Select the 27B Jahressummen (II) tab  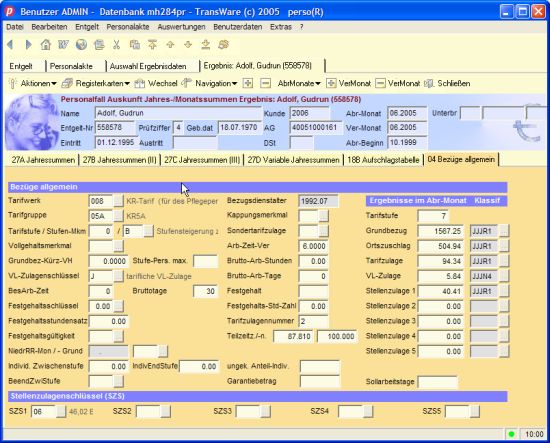click(119, 160)
